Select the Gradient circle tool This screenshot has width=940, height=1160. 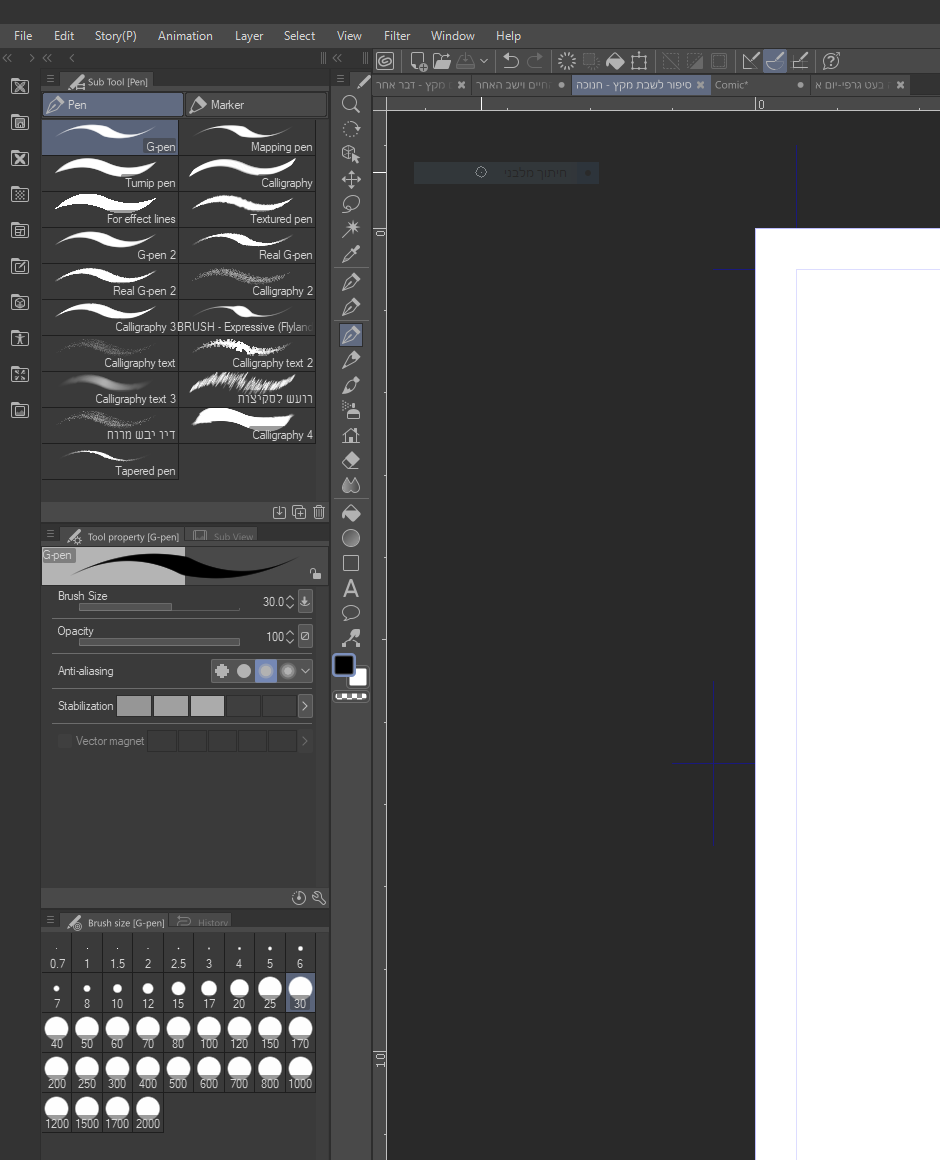[x=351, y=538]
